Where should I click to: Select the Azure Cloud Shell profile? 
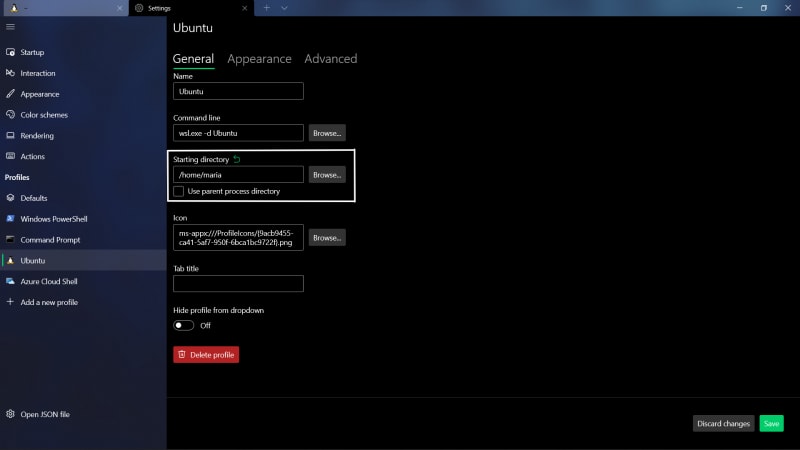point(83,281)
